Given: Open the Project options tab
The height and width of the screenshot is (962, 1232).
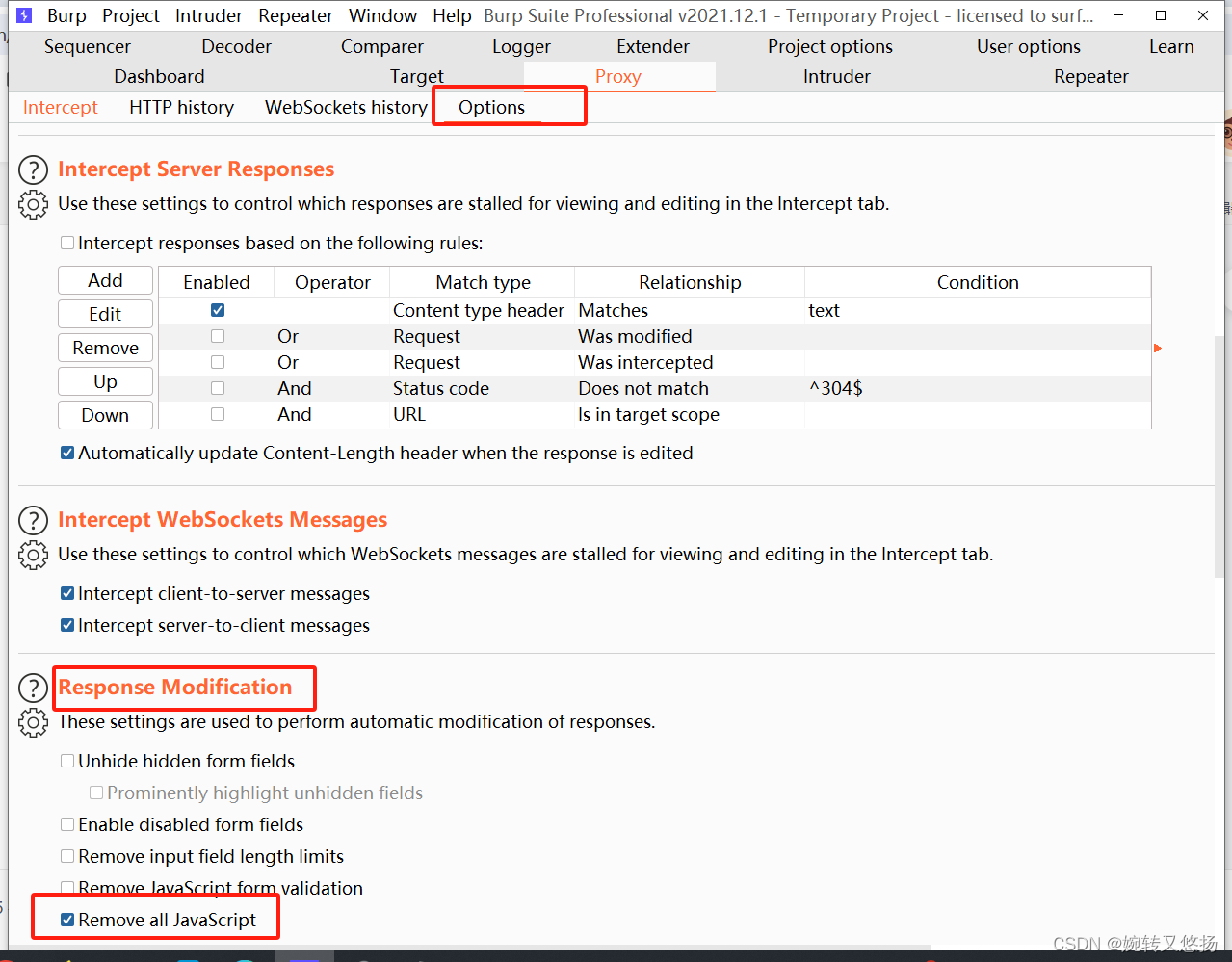Looking at the screenshot, I should click(x=830, y=46).
